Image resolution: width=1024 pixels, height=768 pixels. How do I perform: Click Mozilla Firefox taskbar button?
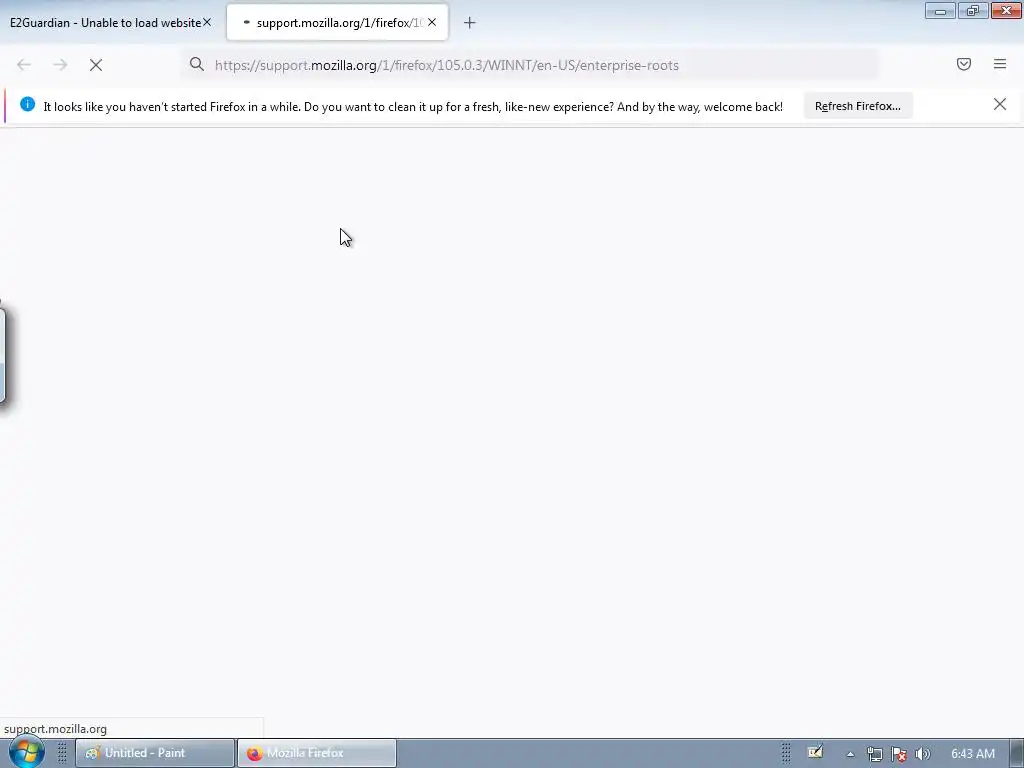(317, 753)
